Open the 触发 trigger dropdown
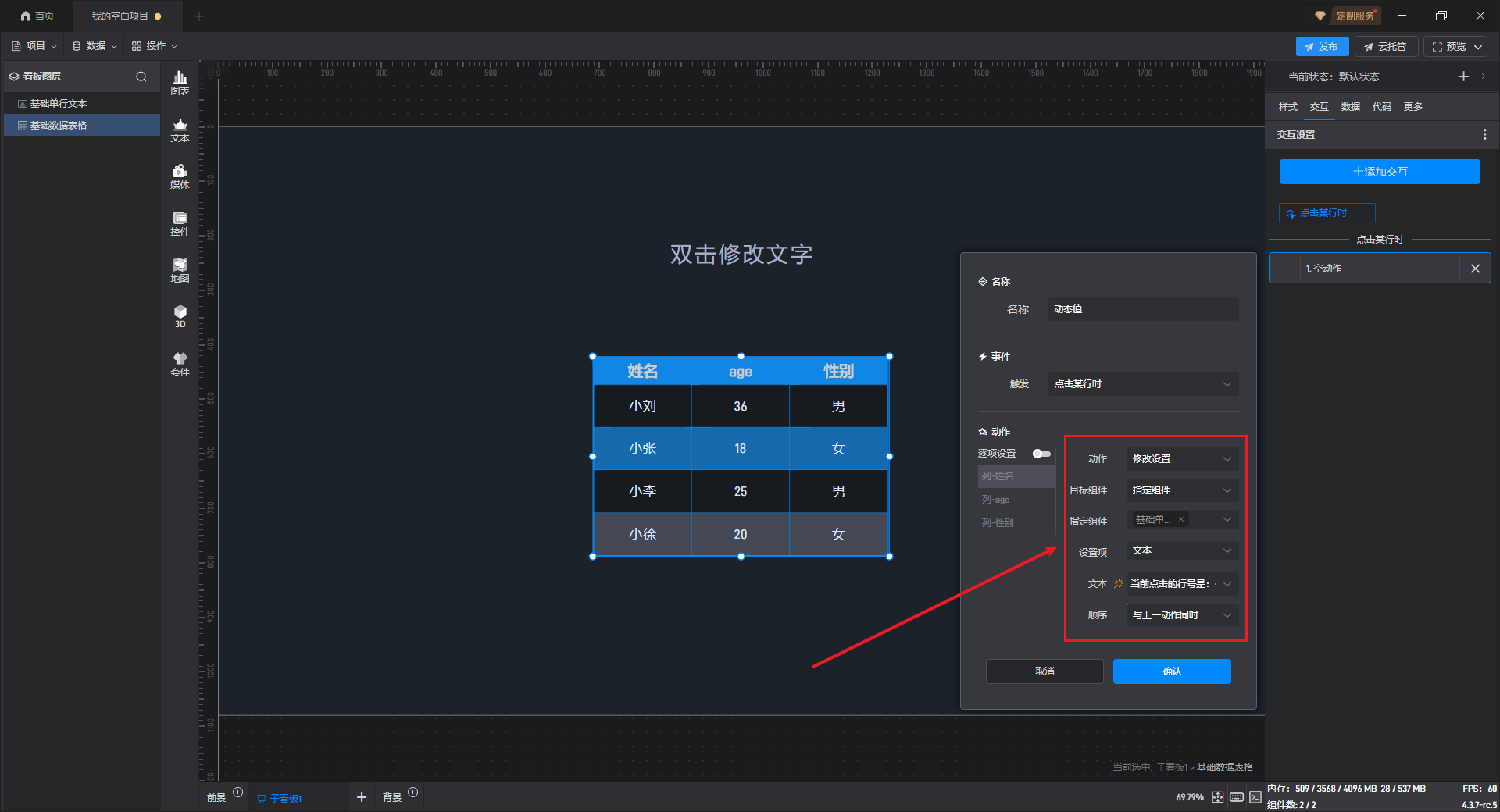 [x=1143, y=384]
